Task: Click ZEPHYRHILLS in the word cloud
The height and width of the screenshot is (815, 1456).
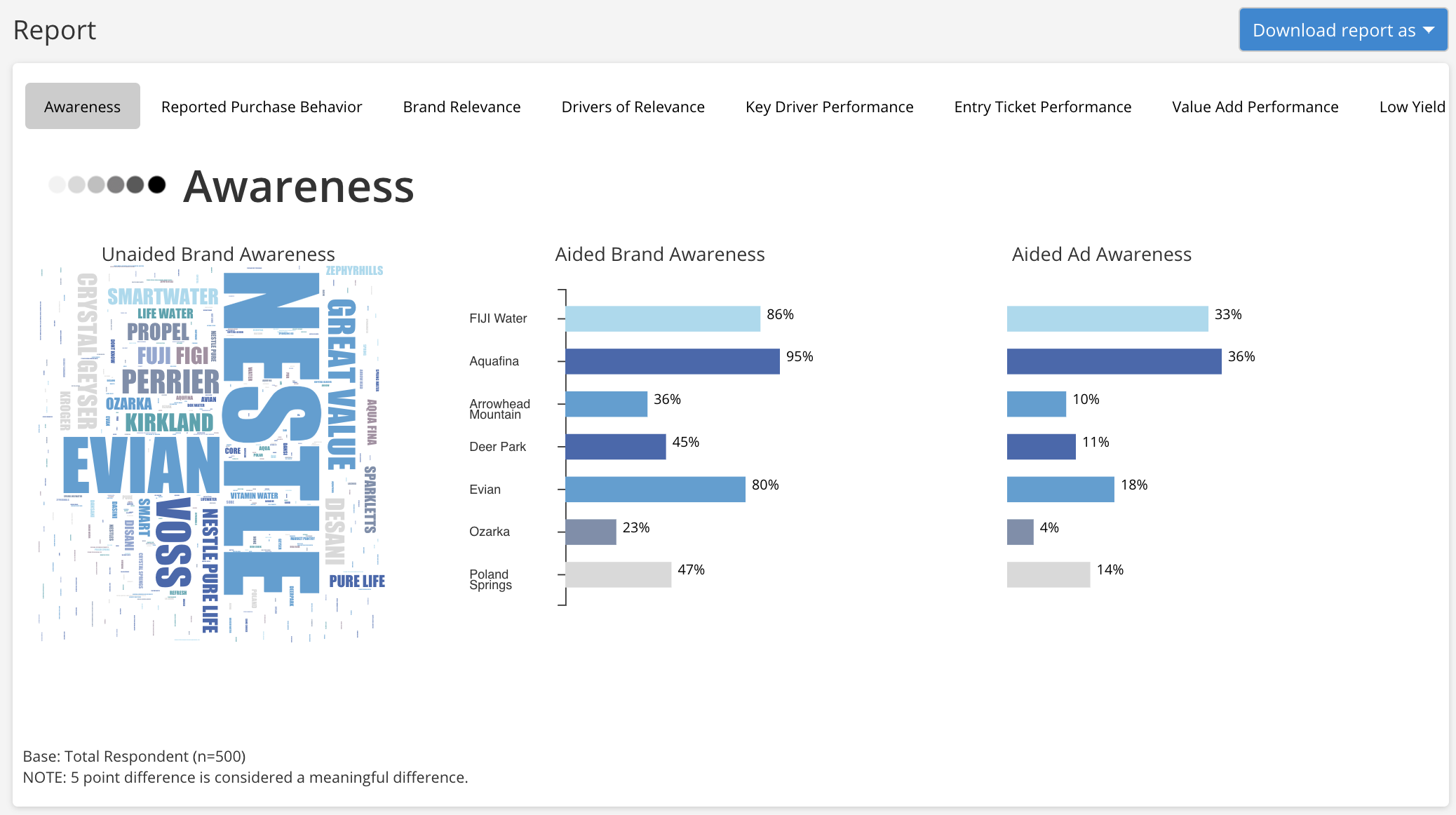Action: click(354, 271)
